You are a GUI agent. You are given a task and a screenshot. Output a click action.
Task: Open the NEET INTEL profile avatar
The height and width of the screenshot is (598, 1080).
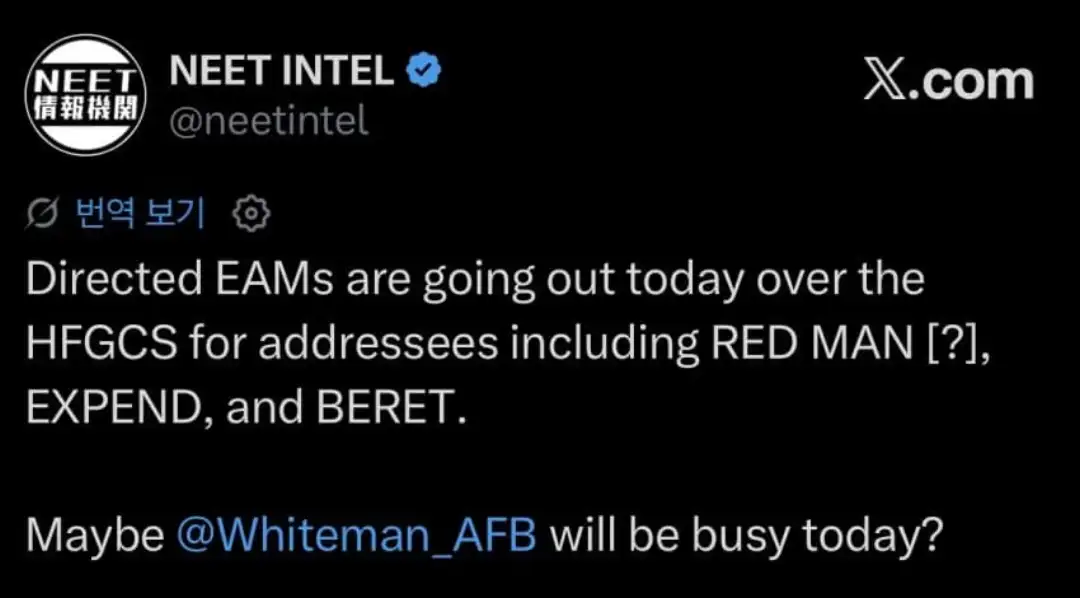point(83,94)
